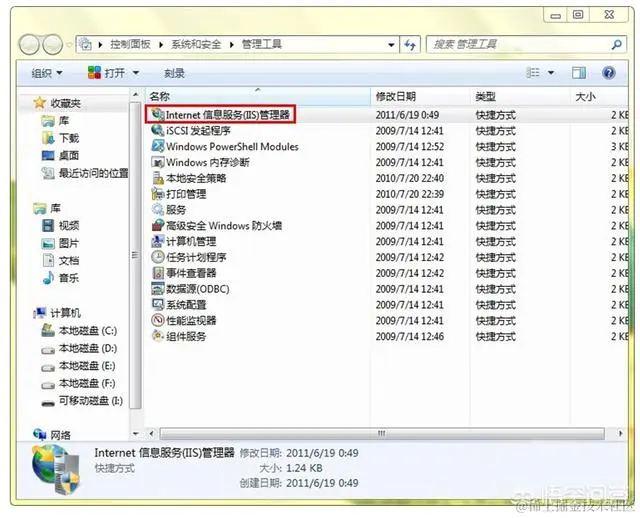This screenshot has height=518, width=640.
Task: Sort by the 大小 column header
Action: [x=599, y=97]
